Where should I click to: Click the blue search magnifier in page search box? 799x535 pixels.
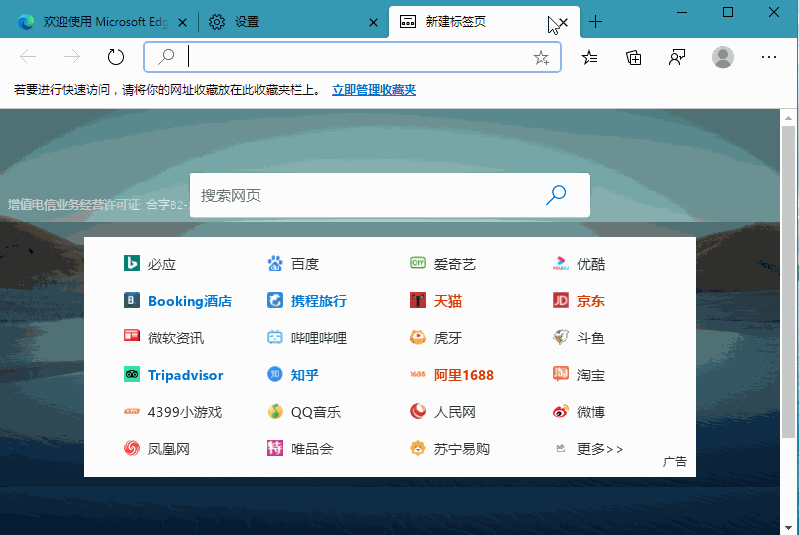[x=556, y=195]
